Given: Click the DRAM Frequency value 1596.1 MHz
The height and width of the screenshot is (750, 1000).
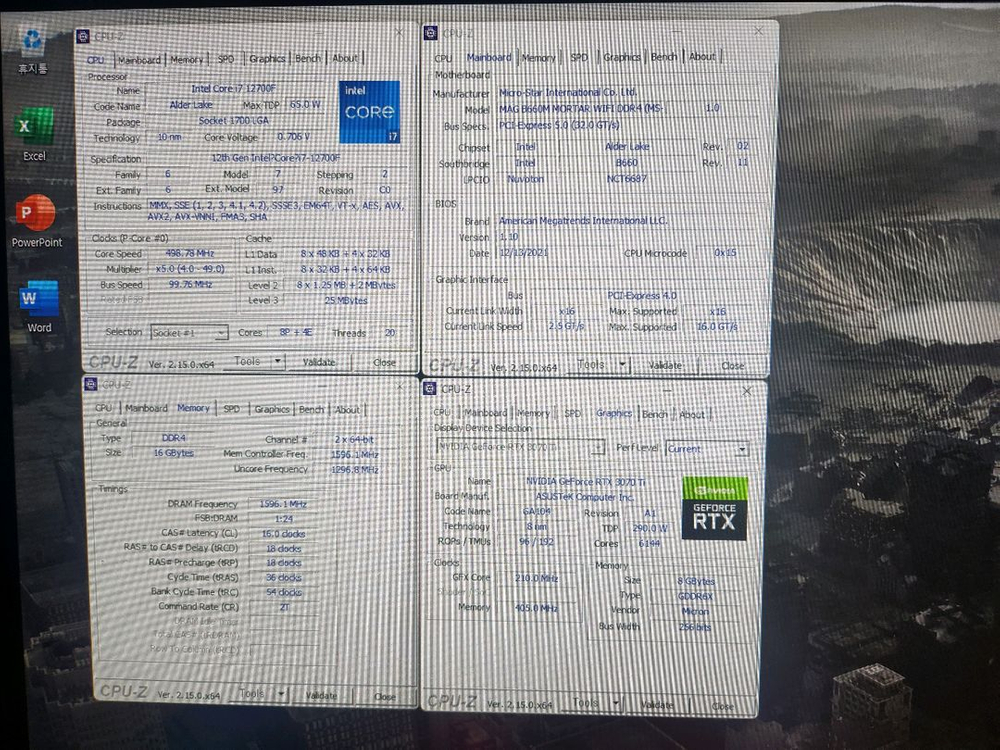Looking at the screenshot, I should (x=283, y=504).
